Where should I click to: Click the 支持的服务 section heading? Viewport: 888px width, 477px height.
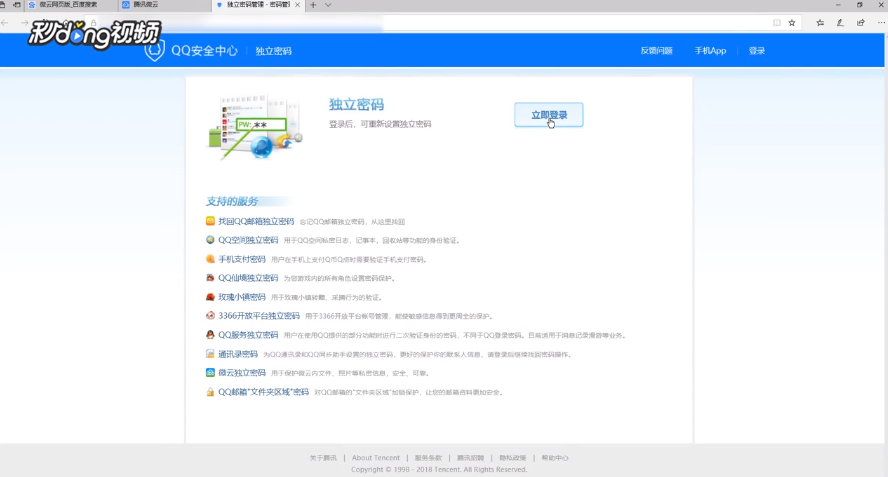click(x=232, y=201)
